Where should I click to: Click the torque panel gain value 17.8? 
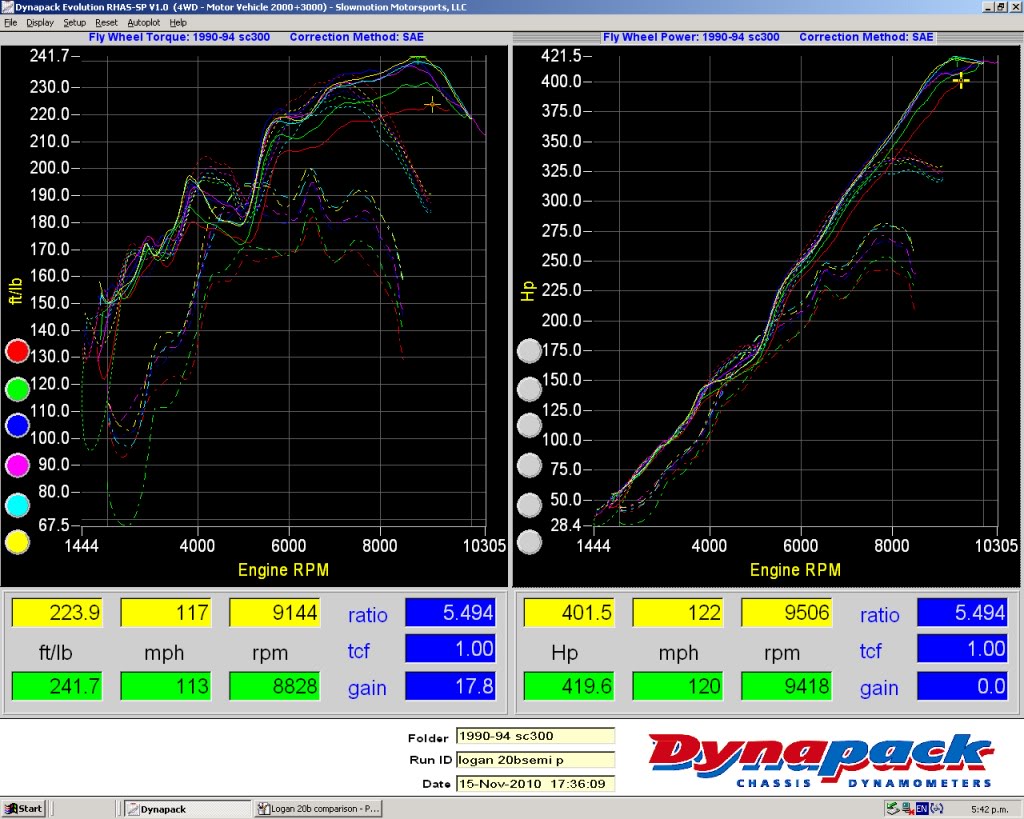pos(451,686)
